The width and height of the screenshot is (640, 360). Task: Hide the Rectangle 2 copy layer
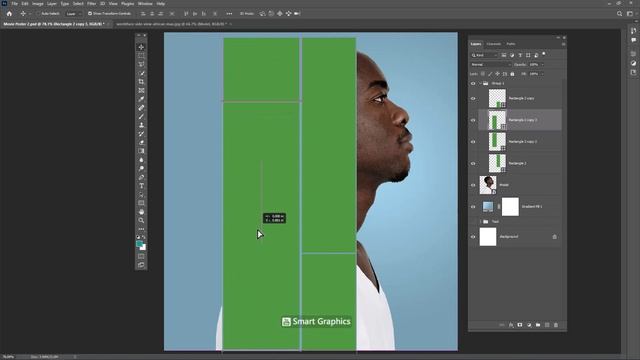(473, 98)
